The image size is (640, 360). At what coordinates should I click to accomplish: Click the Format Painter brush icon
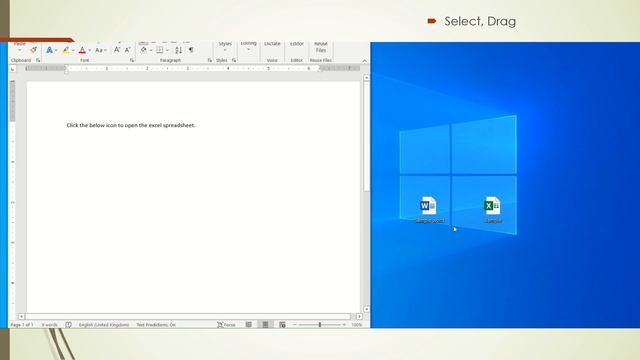pos(33,50)
